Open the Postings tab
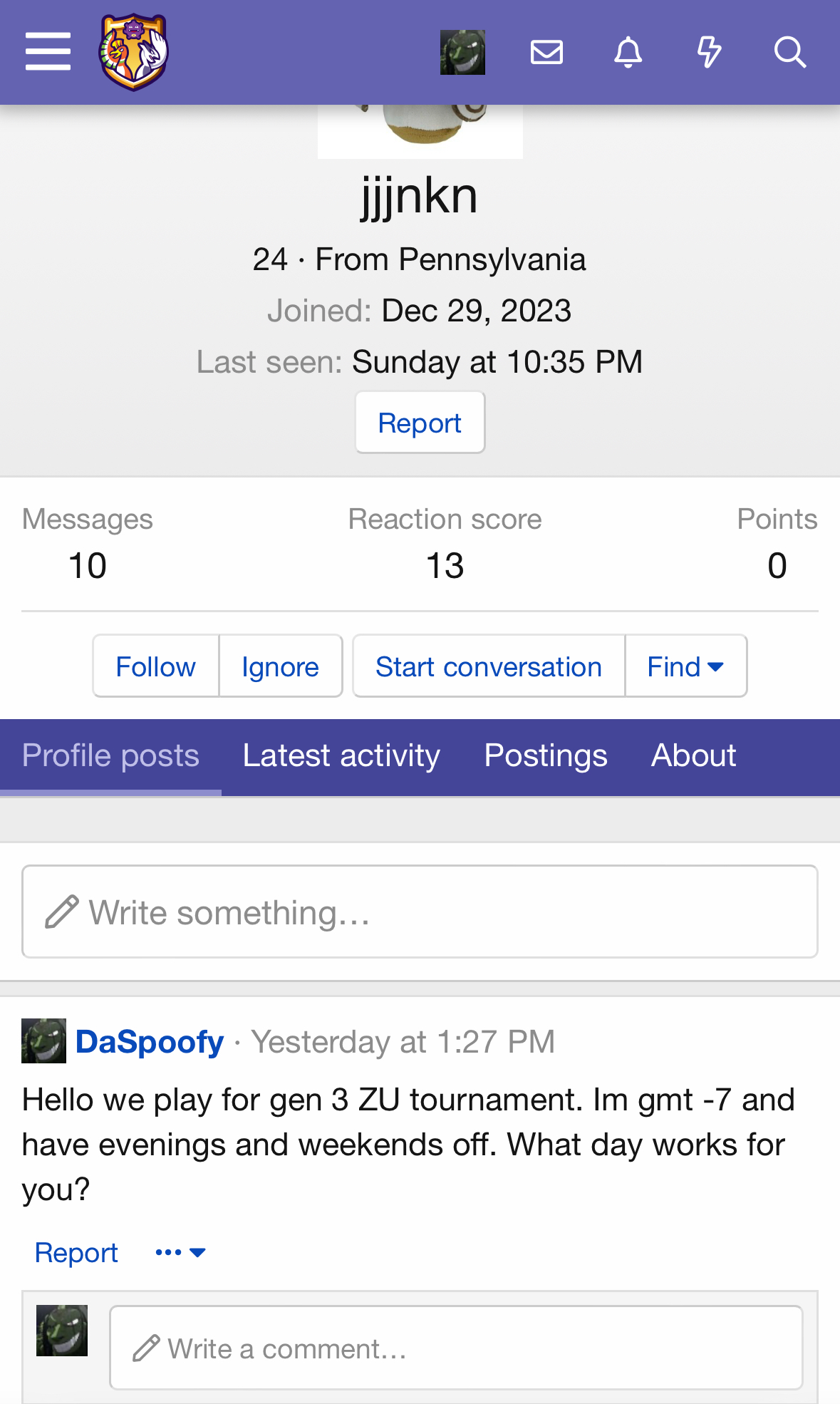This screenshot has width=840, height=1404. (x=546, y=755)
